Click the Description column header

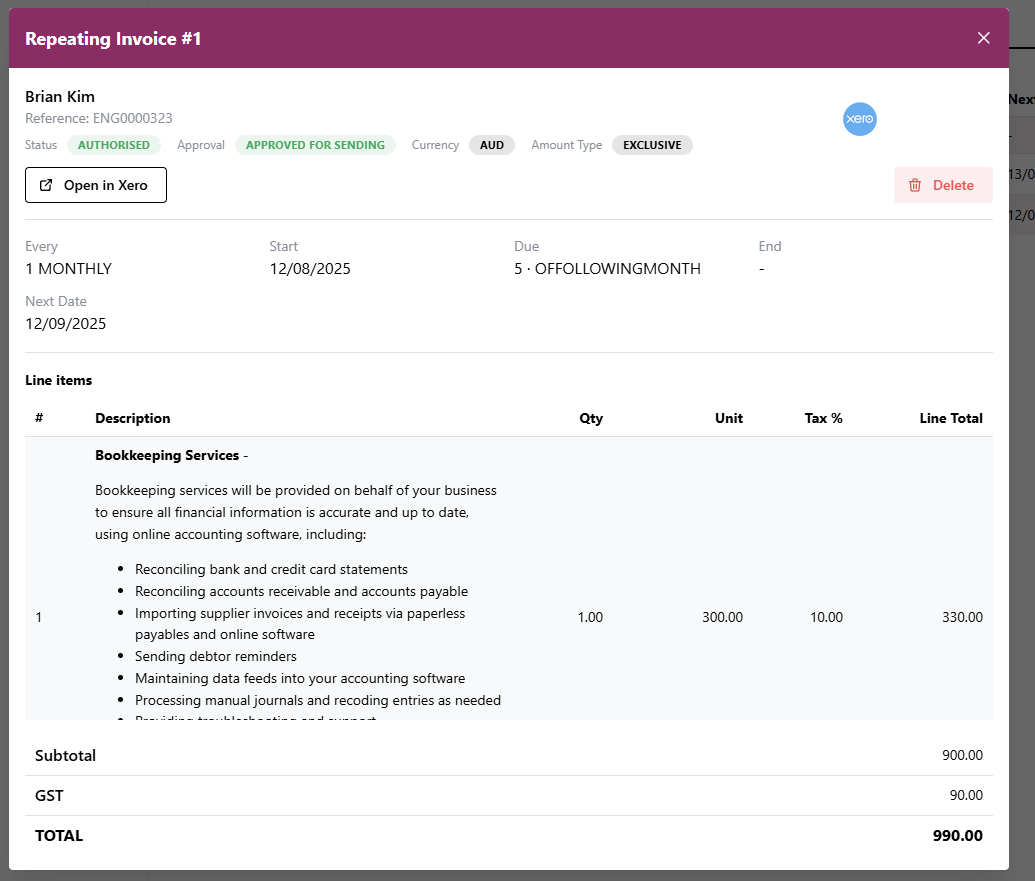(x=132, y=418)
